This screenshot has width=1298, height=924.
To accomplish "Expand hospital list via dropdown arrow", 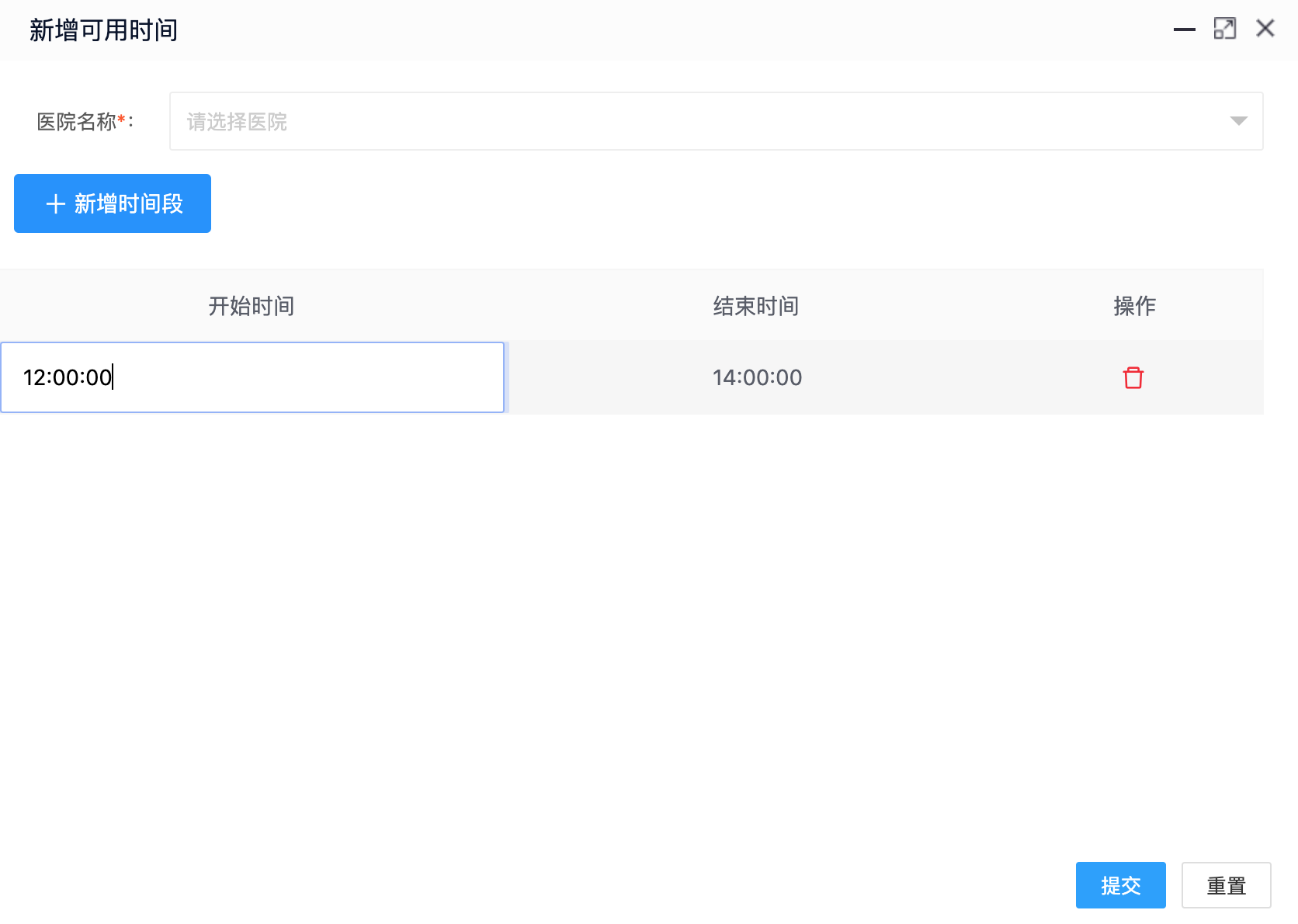I will point(1238,121).
